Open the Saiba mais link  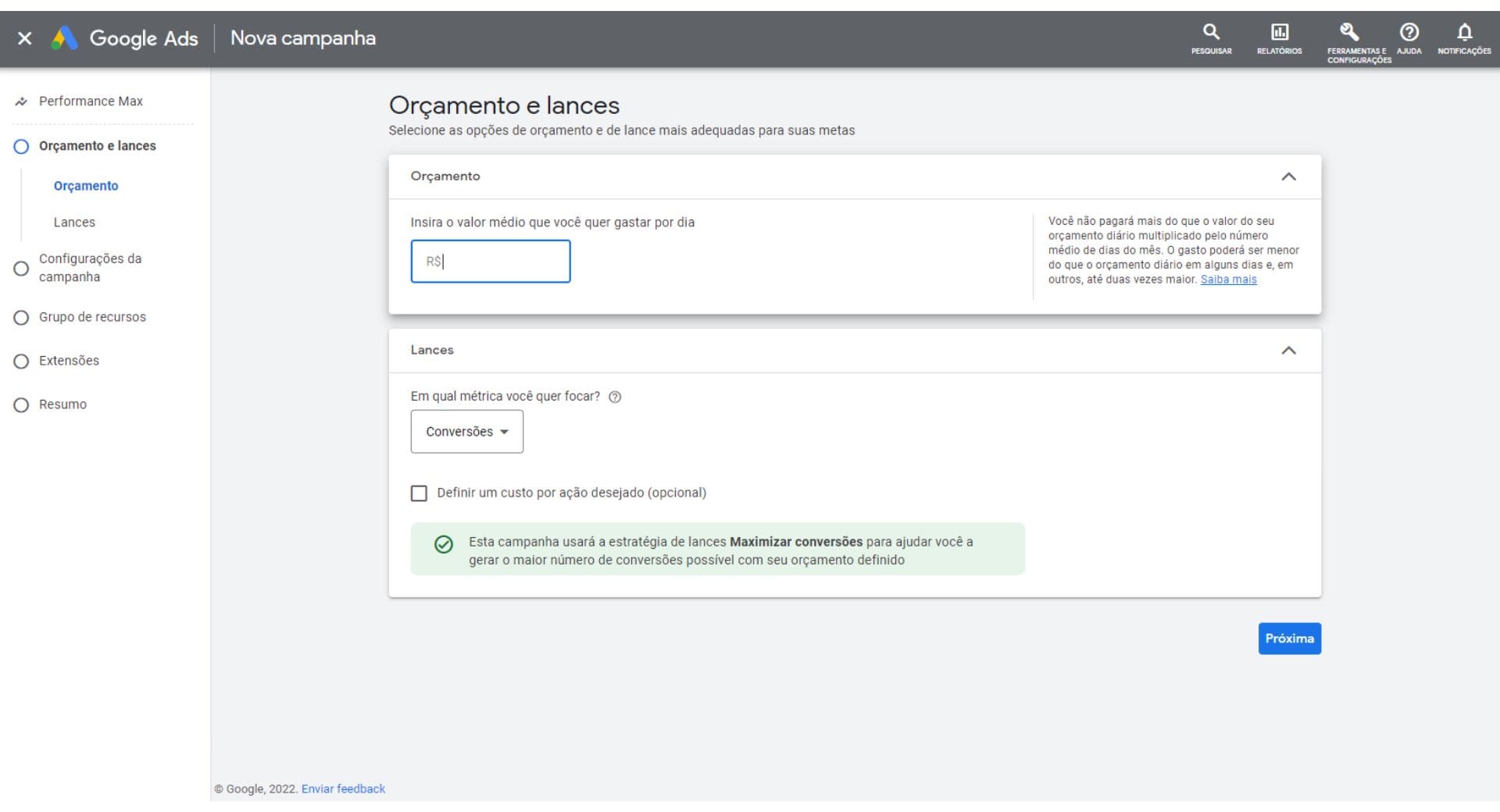[x=1228, y=280]
